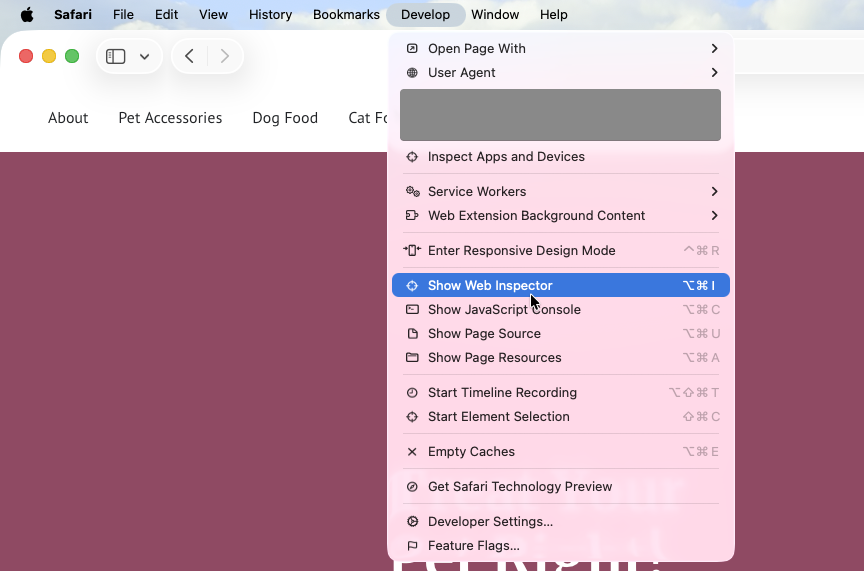Expand the User Agent submenu arrow
Image resolution: width=864 pixels, height=571 pixels.
[714, 73]
